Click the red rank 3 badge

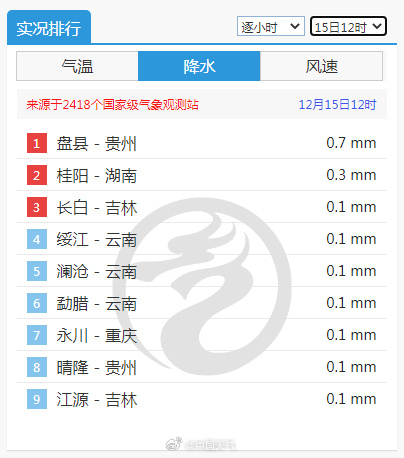click(x=37, y=207)
